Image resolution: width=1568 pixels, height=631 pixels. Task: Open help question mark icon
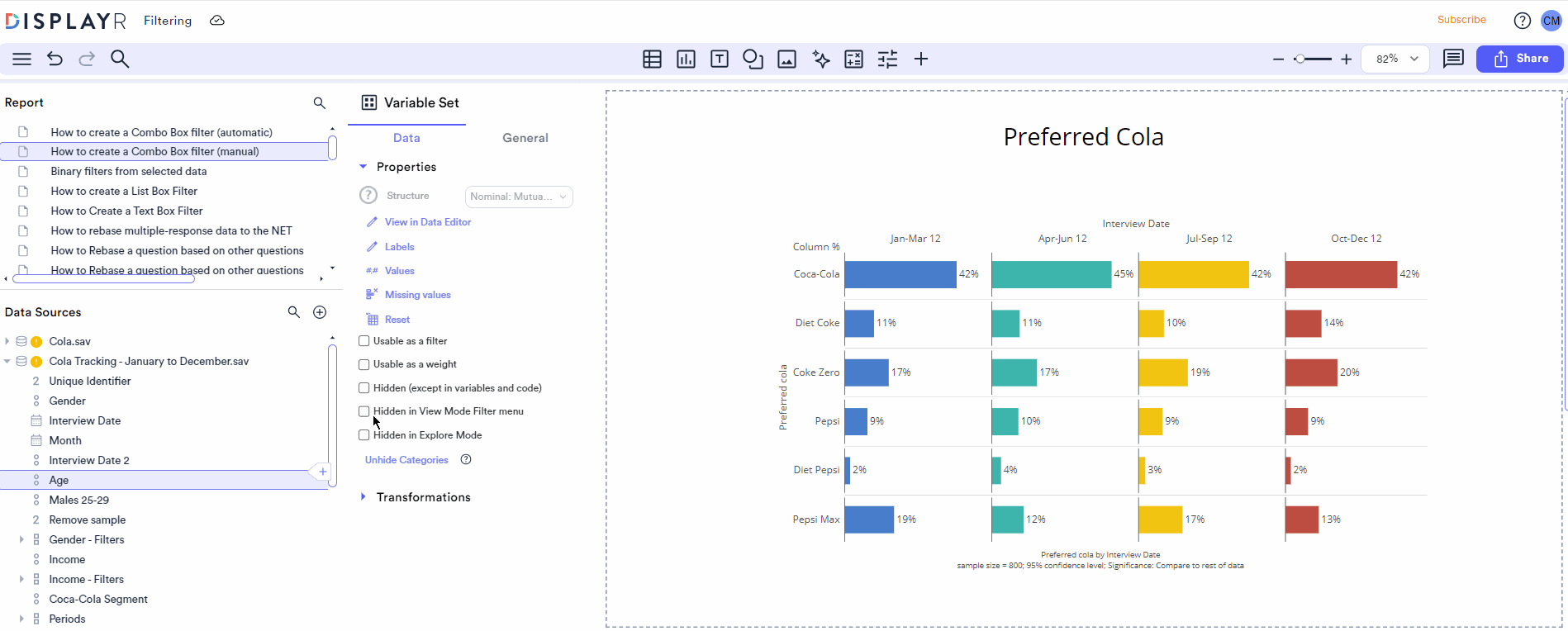[x=1522, y=21]
